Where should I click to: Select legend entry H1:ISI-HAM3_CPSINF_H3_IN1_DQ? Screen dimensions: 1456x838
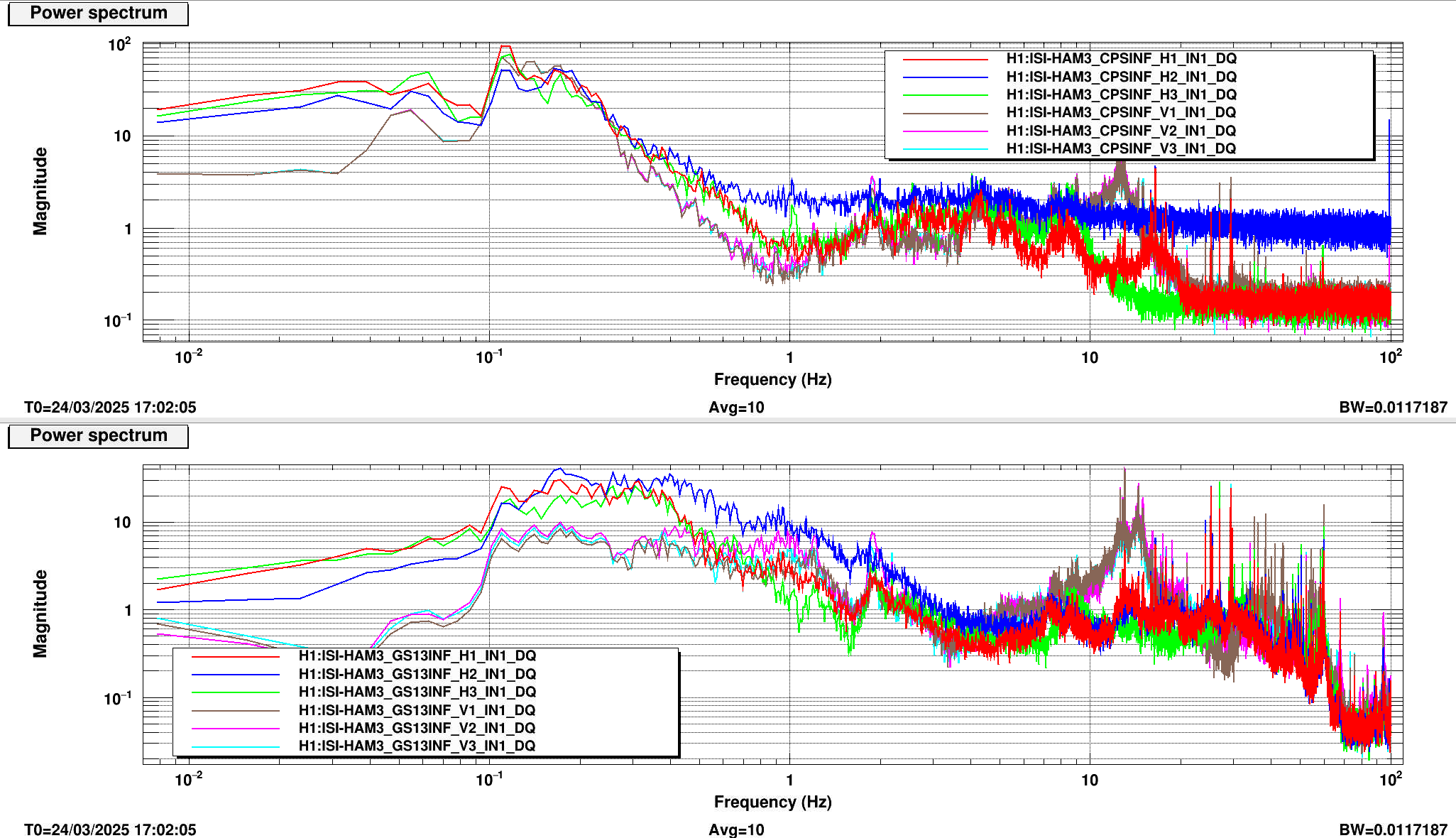[x=1121, y=94]
